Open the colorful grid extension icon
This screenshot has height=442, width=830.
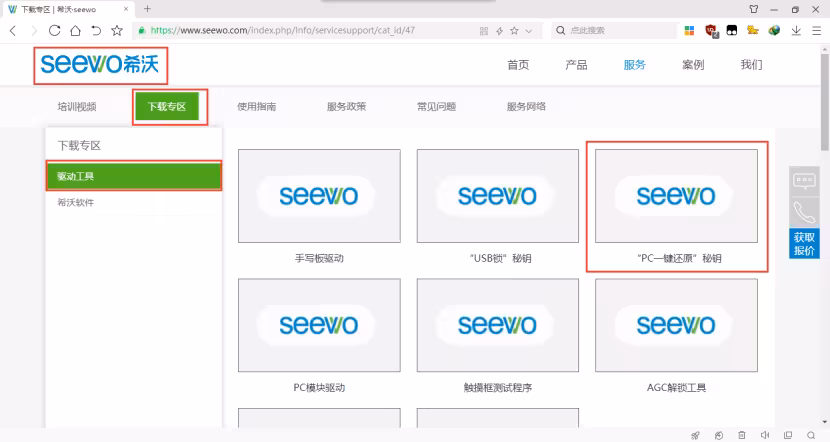point(689,31)
